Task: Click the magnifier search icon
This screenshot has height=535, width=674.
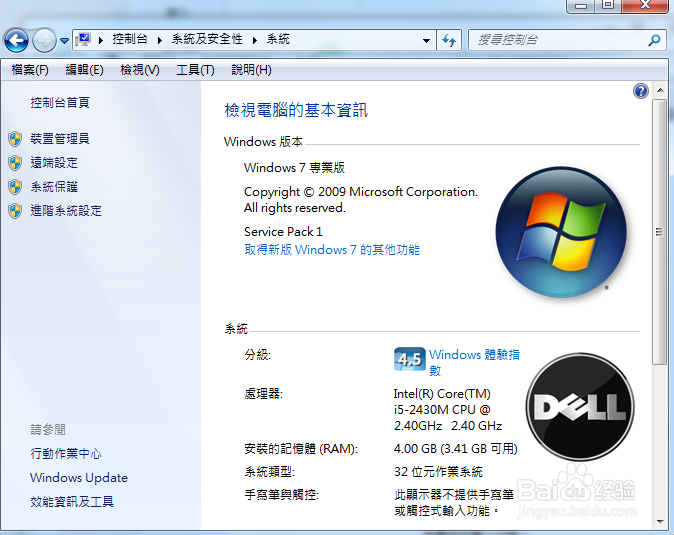Action: pos(654,40)
